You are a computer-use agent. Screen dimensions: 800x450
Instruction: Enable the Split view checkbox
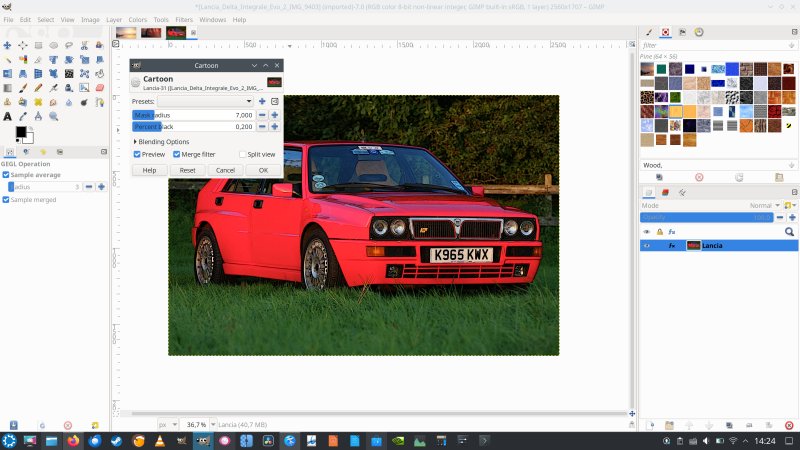(242, 154)
